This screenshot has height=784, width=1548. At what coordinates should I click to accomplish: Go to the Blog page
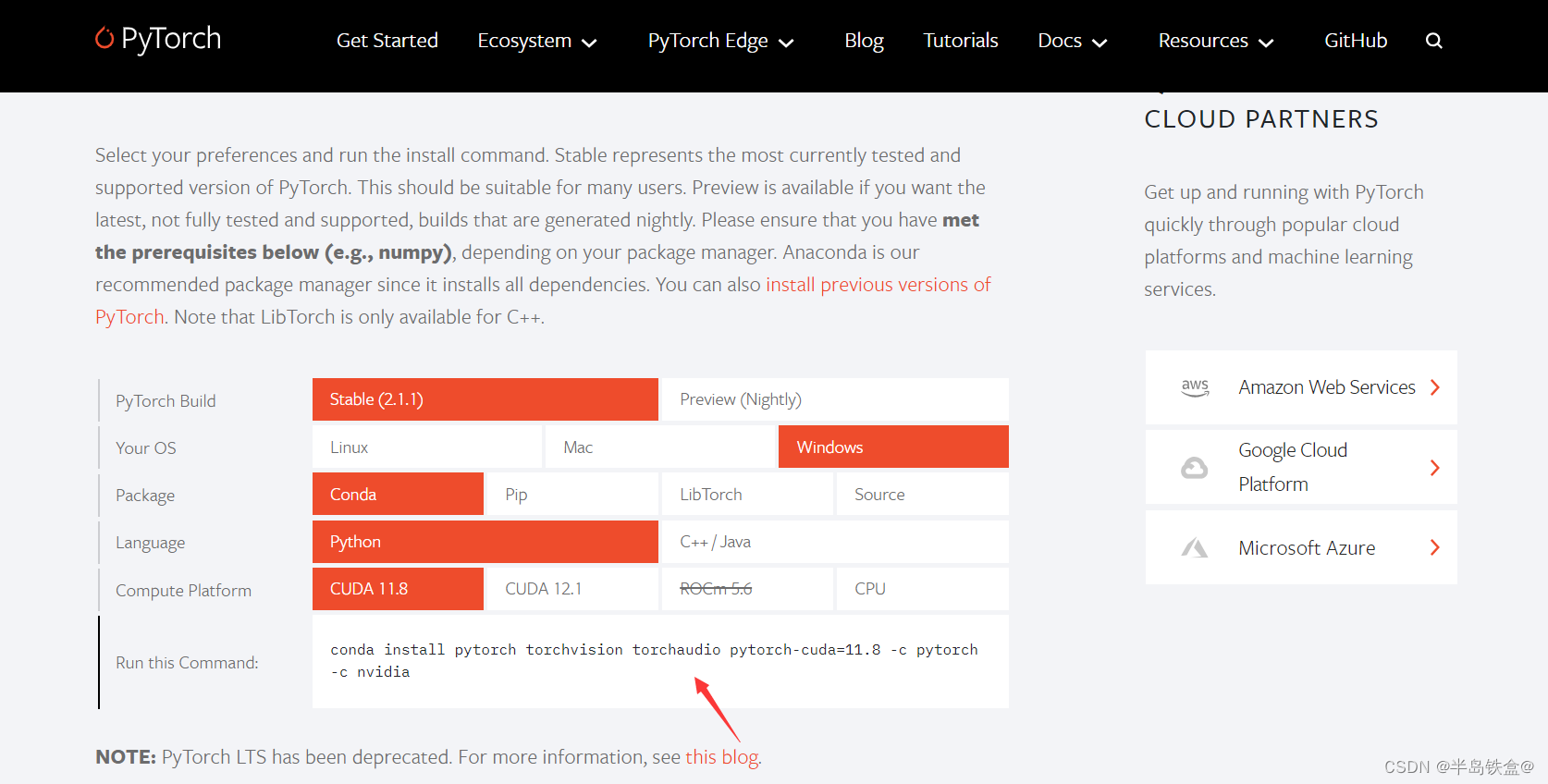coord(864,41)
